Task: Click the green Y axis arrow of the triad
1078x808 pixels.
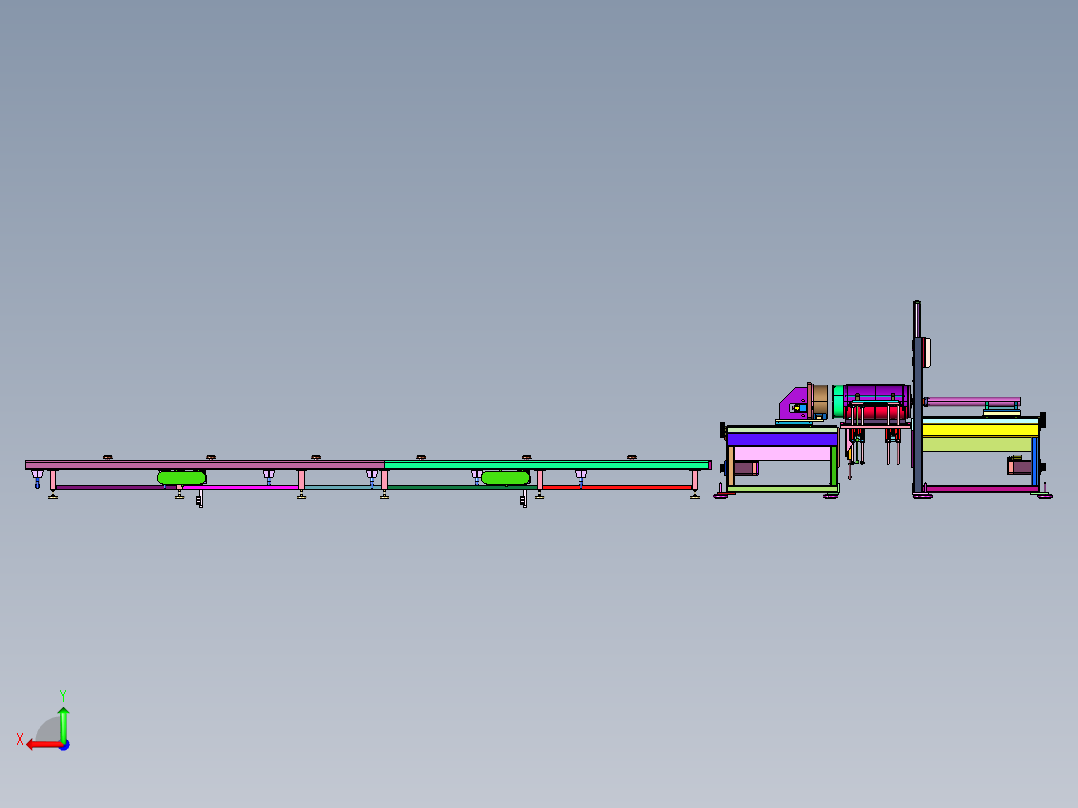Action: (x=63, y=723)
